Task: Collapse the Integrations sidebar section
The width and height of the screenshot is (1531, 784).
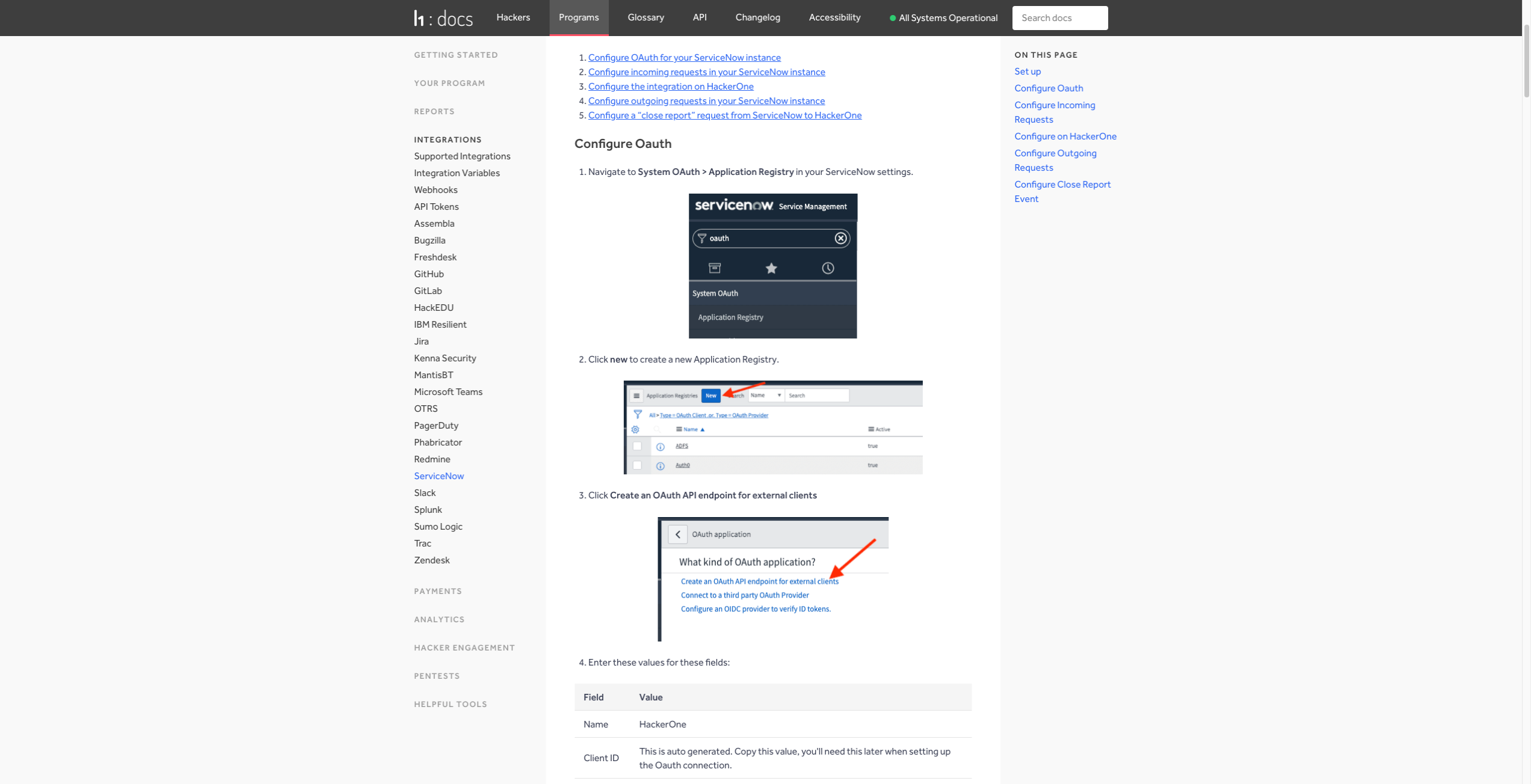Action: coord(448,139)
